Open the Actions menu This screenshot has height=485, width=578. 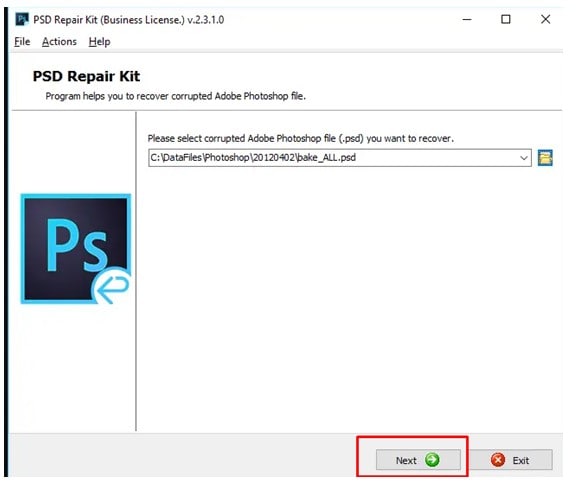59,42
